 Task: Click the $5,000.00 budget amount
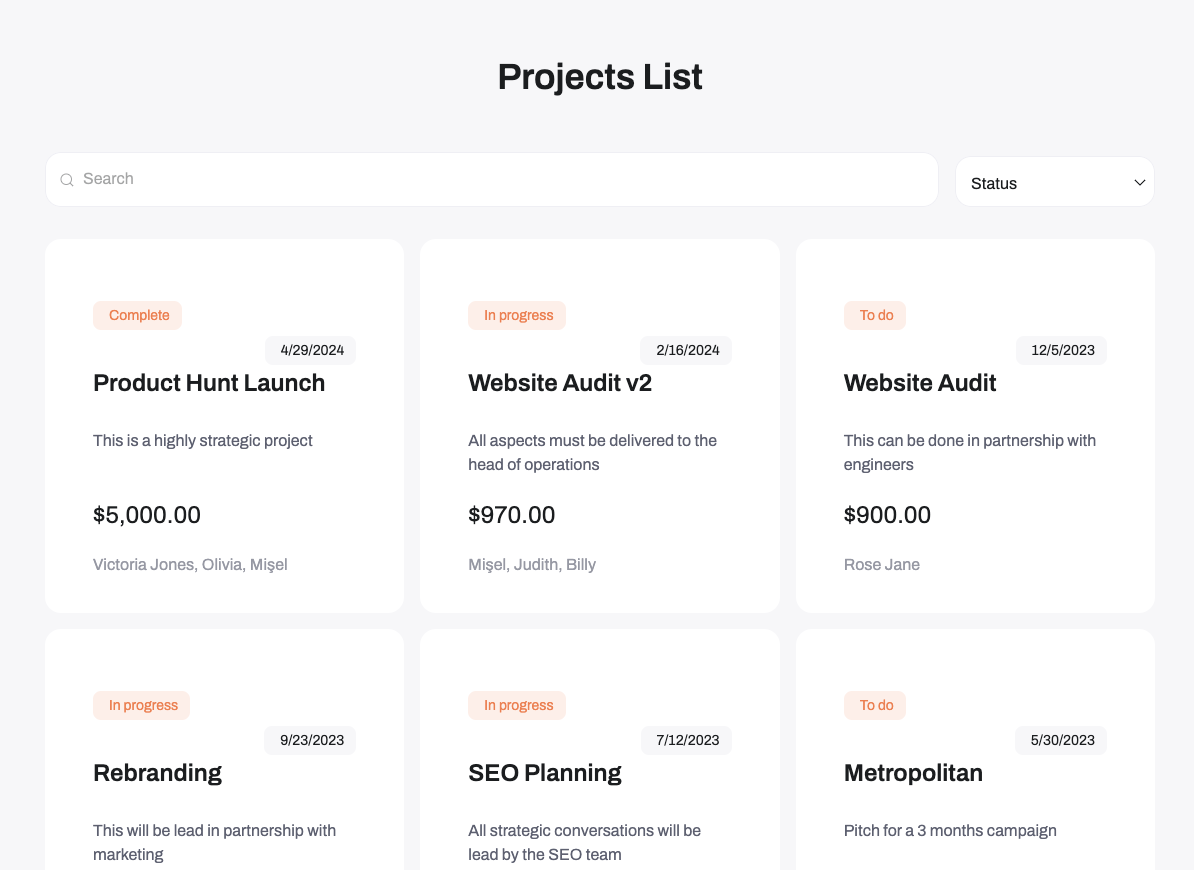pyautogui.click(x=147, y=515)
